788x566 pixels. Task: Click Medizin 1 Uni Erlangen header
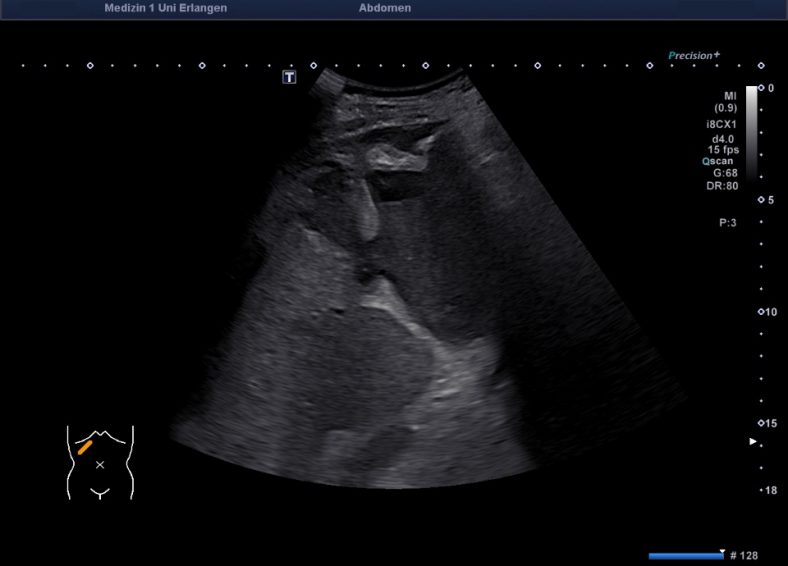166,8
